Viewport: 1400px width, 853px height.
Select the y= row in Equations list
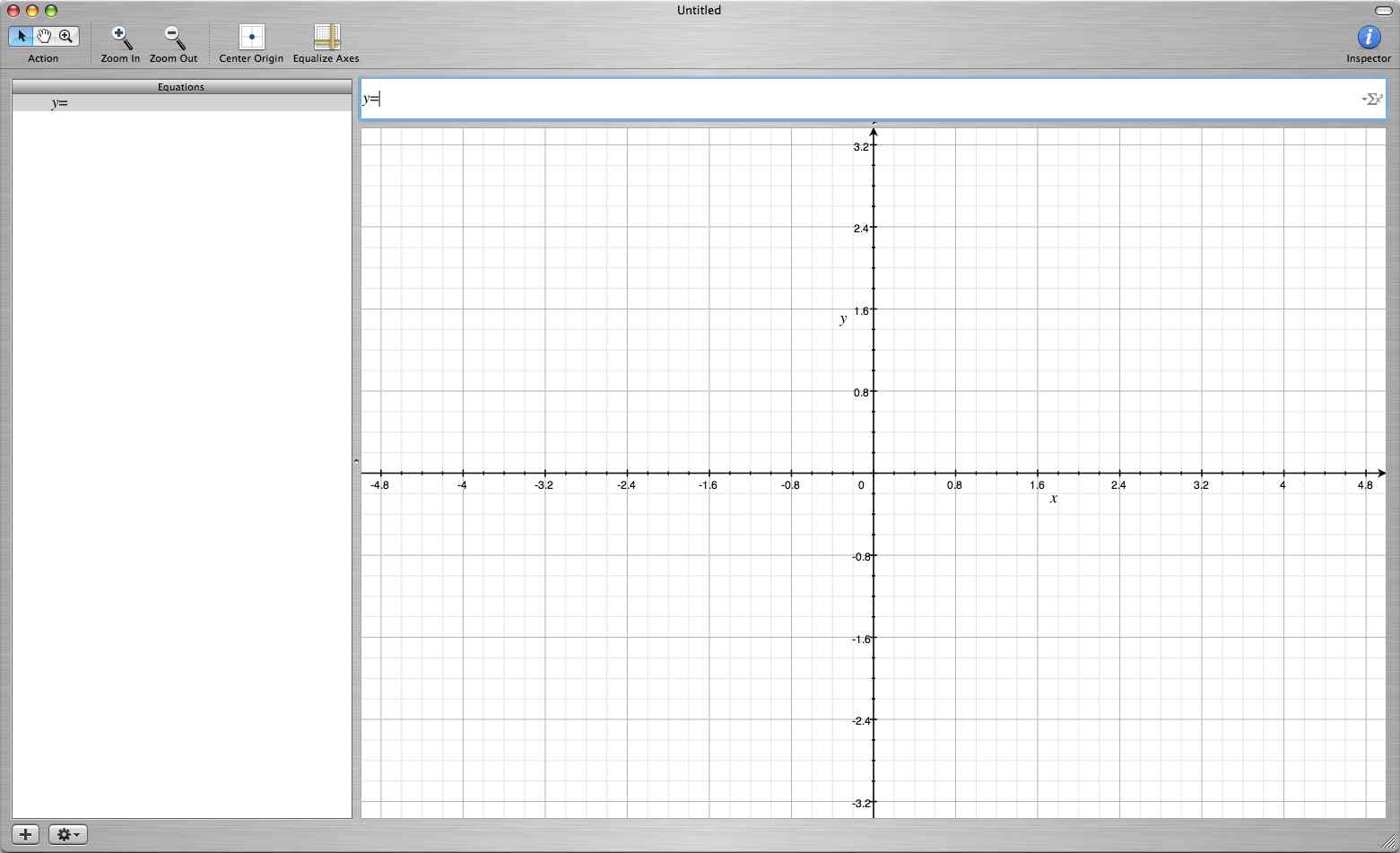(181, 103)
